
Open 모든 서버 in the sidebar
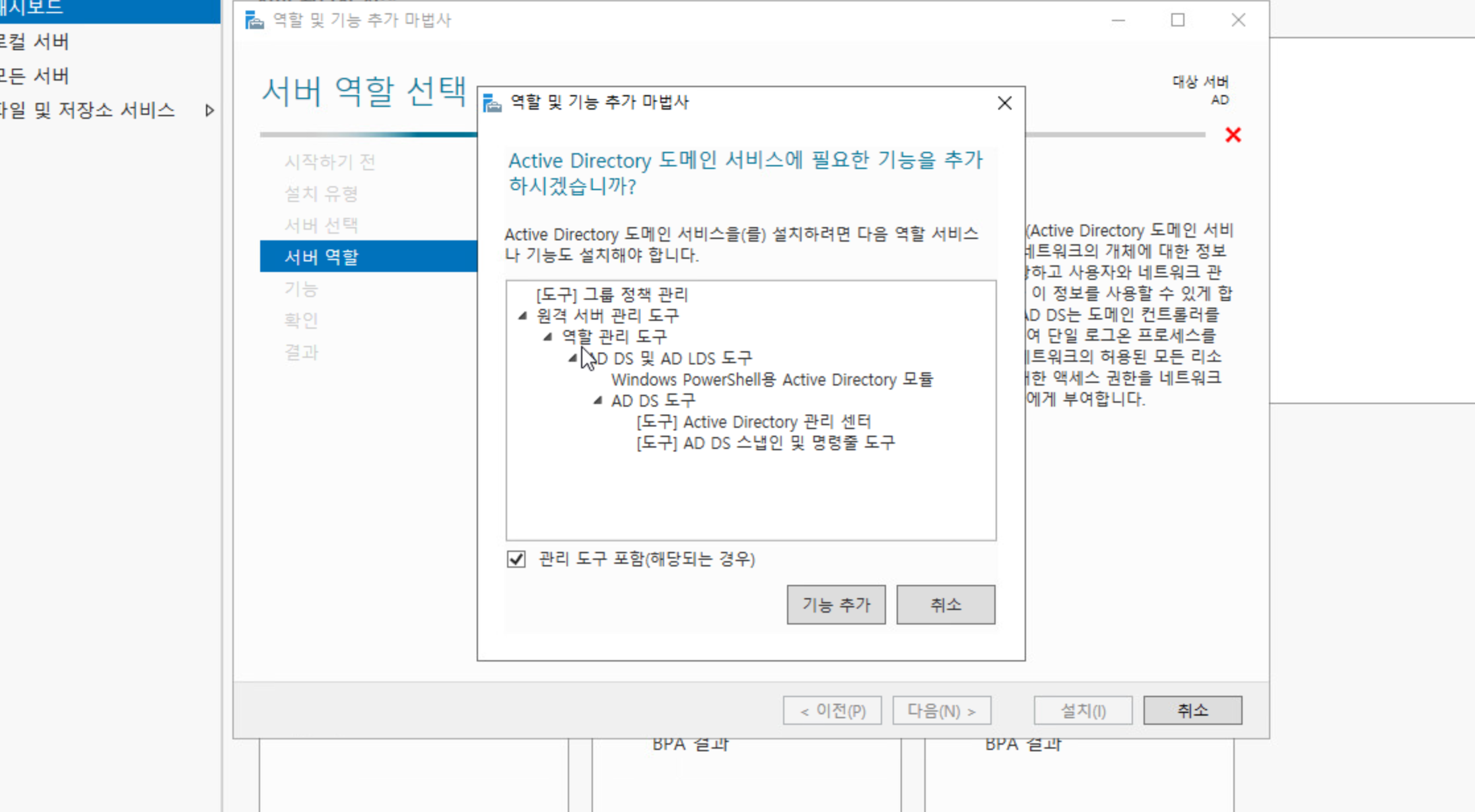(36, 76)
